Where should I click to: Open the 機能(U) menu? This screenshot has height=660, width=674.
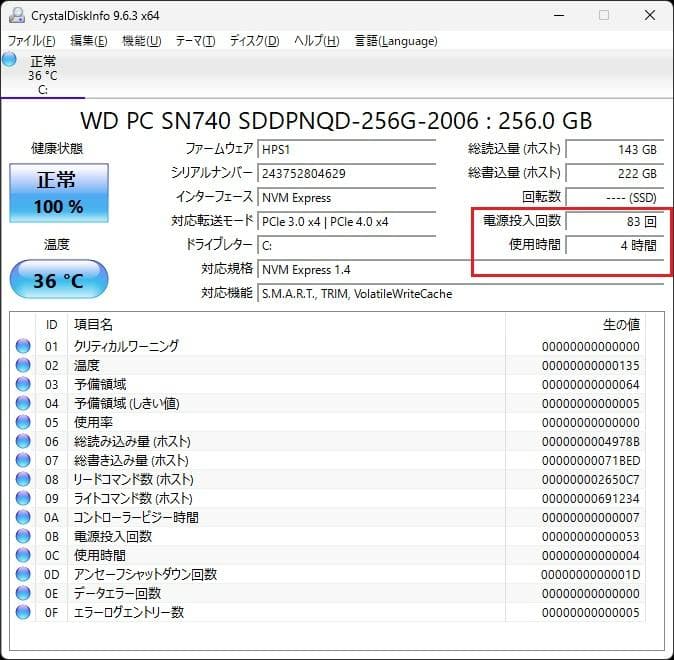pos(141,41)
